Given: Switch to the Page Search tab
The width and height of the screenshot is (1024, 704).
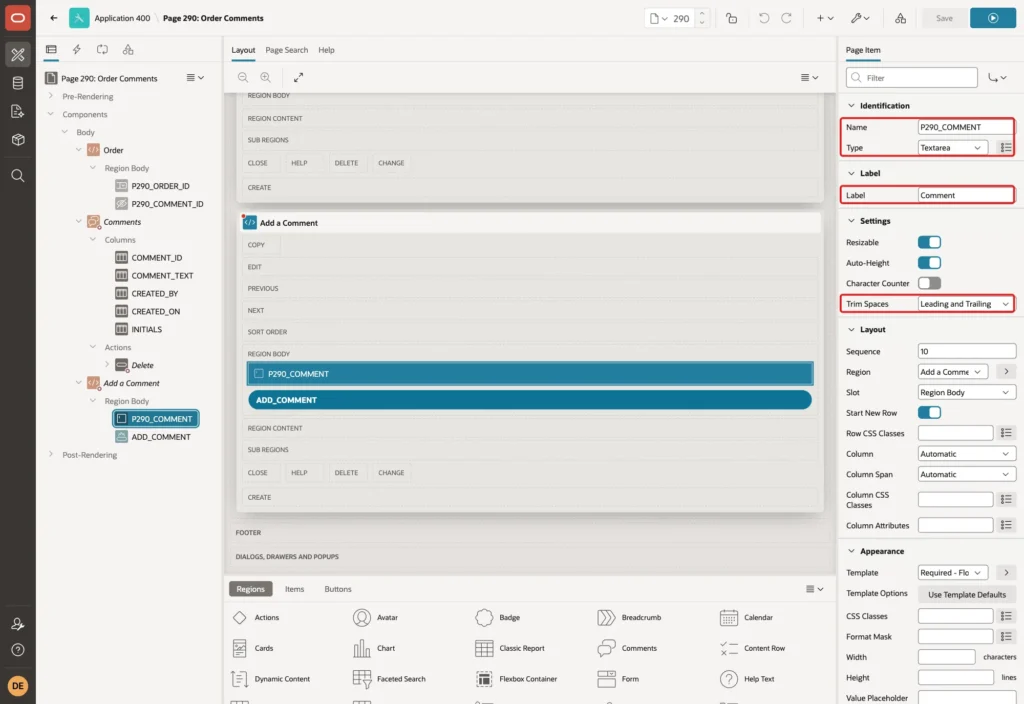Looking at the screenshot, I should pos(286,50).
